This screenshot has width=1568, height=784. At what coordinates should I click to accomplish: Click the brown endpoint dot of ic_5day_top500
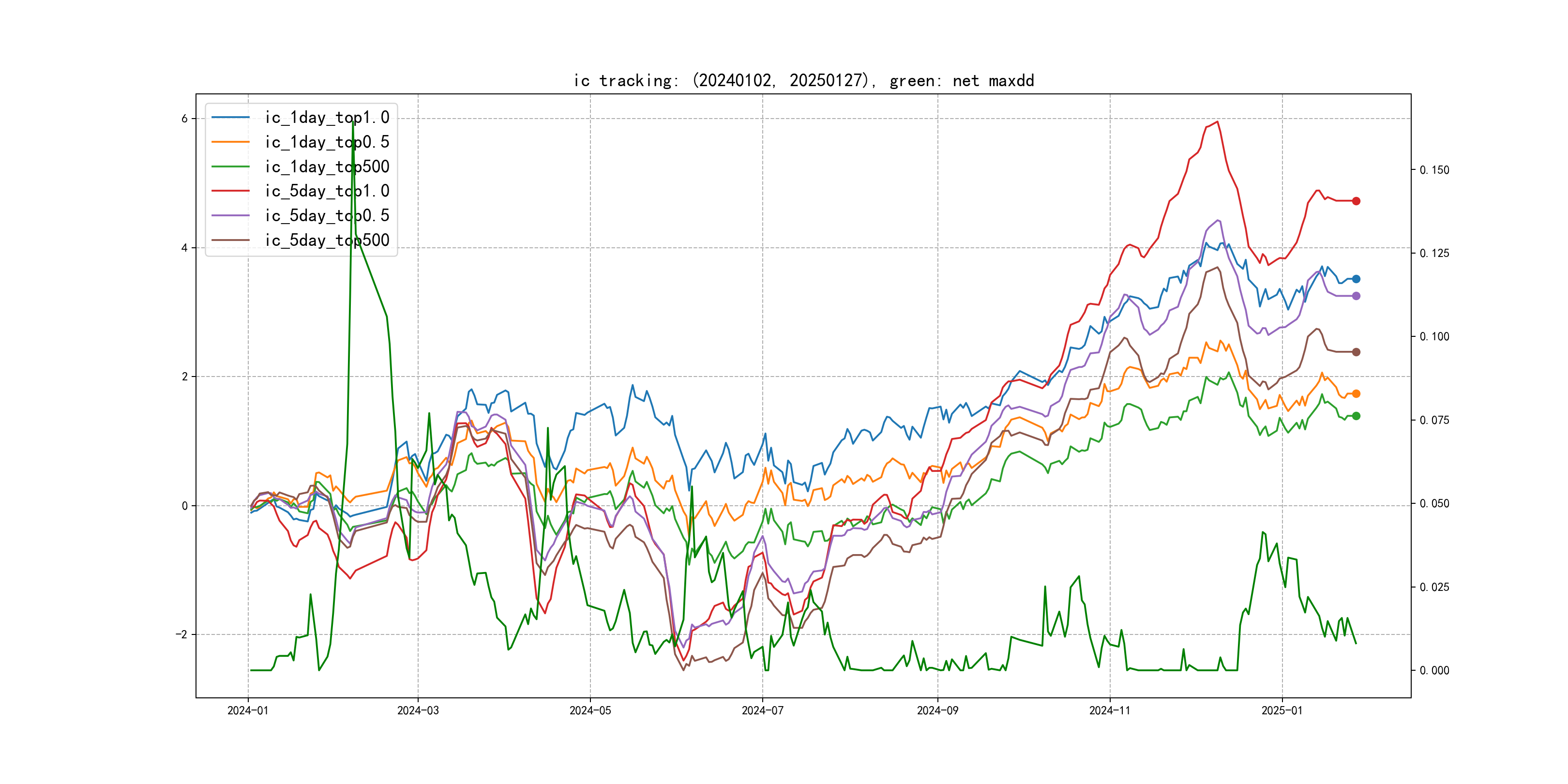(1356, 352)
